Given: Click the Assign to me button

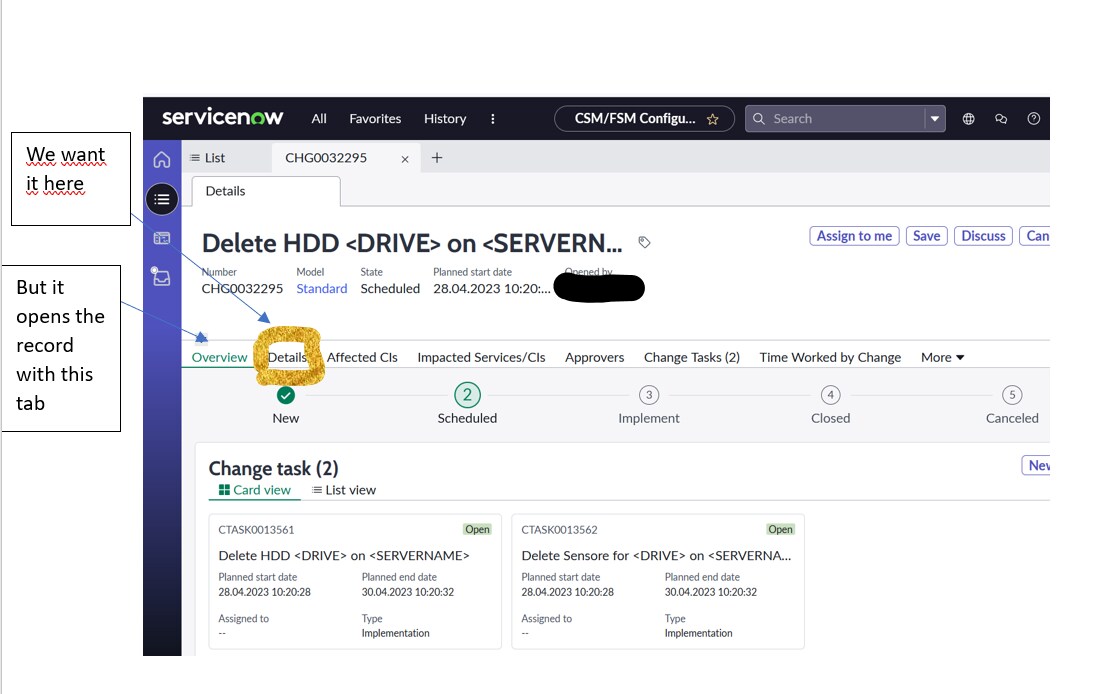Looking at the screenshot, I should (854, 236).
